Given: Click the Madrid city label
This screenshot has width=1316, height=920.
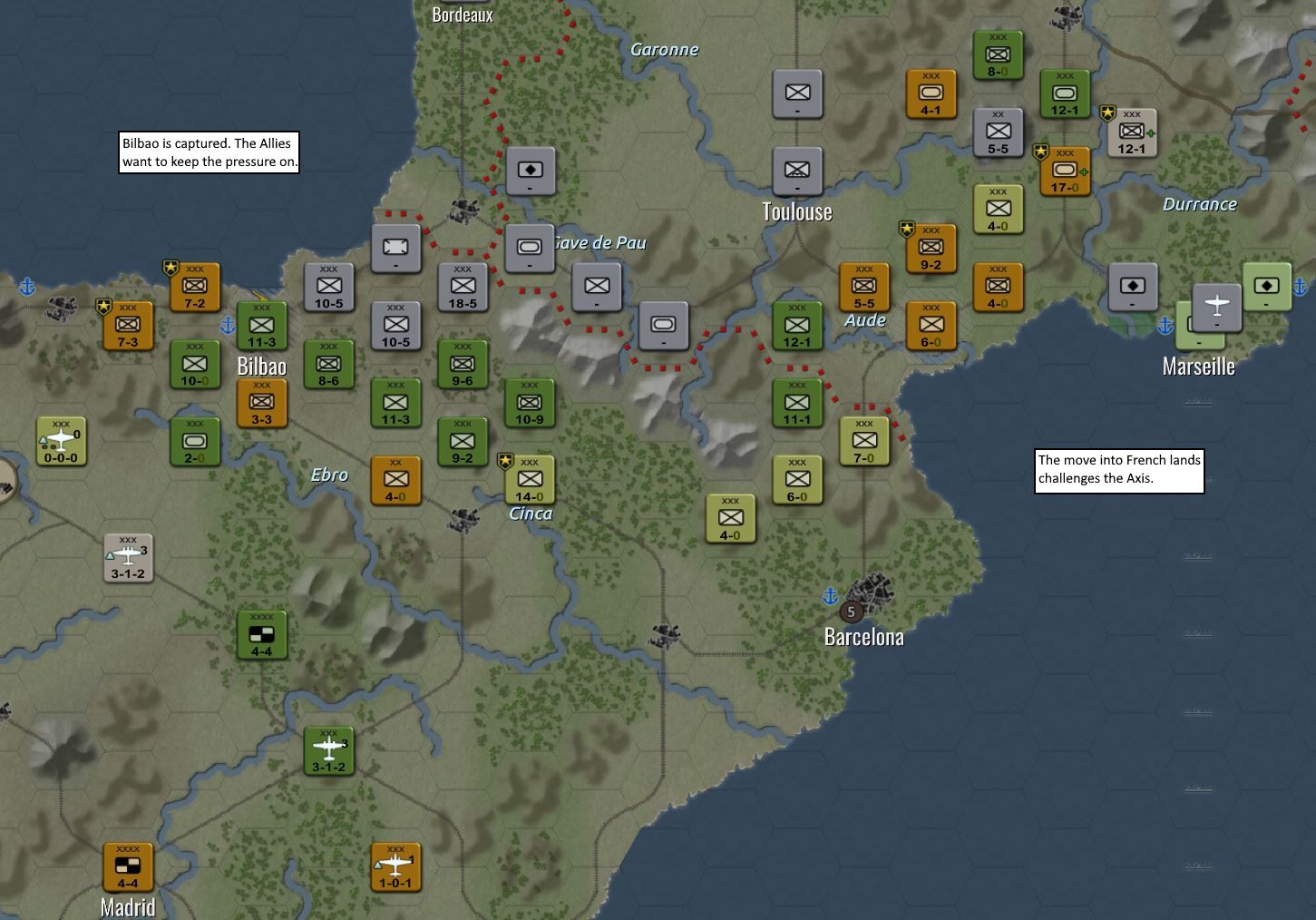Looking at the screenshot, I should coord(128,907).
